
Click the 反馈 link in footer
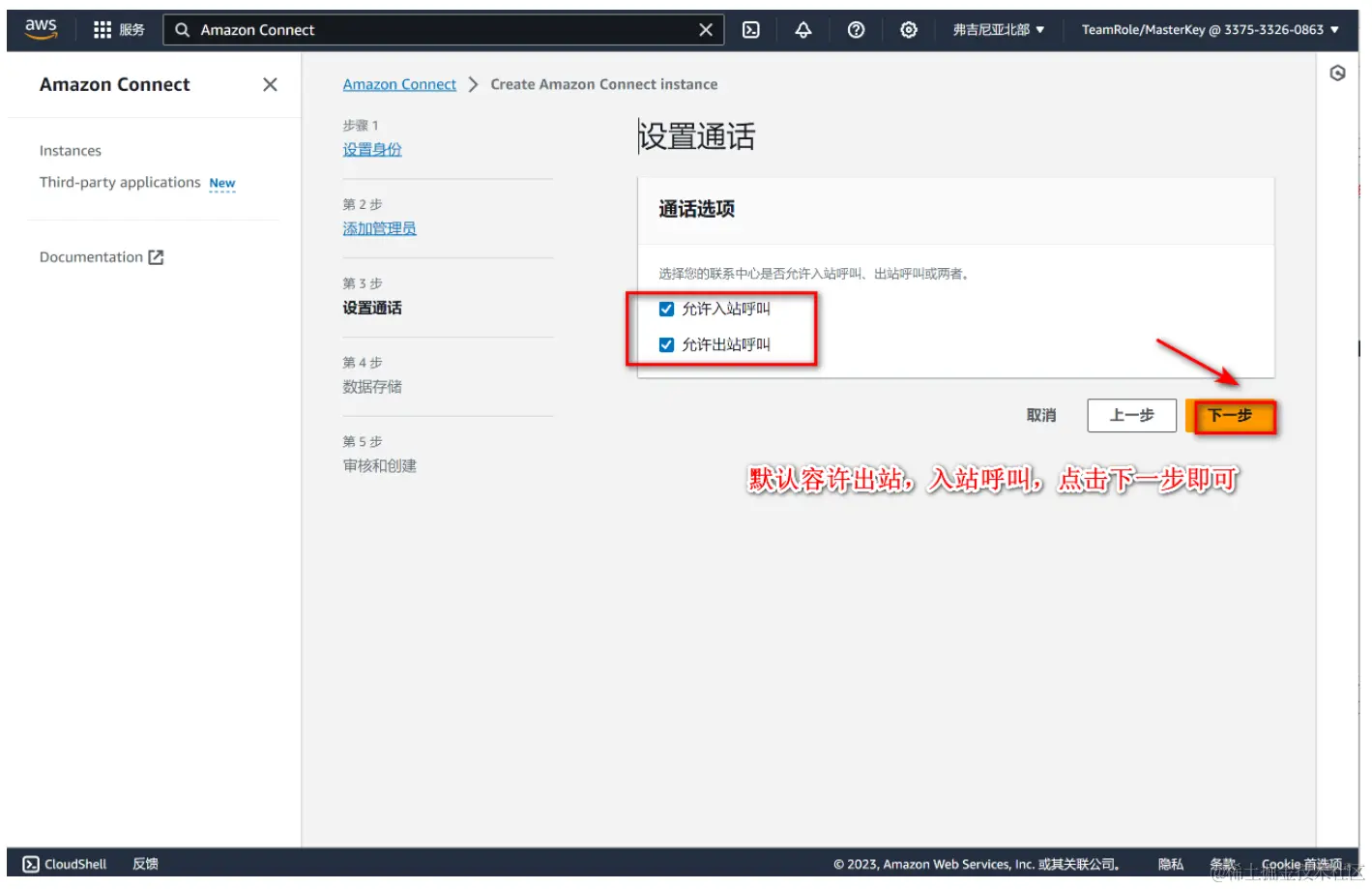pyautogui.click(x=146, y=864)
